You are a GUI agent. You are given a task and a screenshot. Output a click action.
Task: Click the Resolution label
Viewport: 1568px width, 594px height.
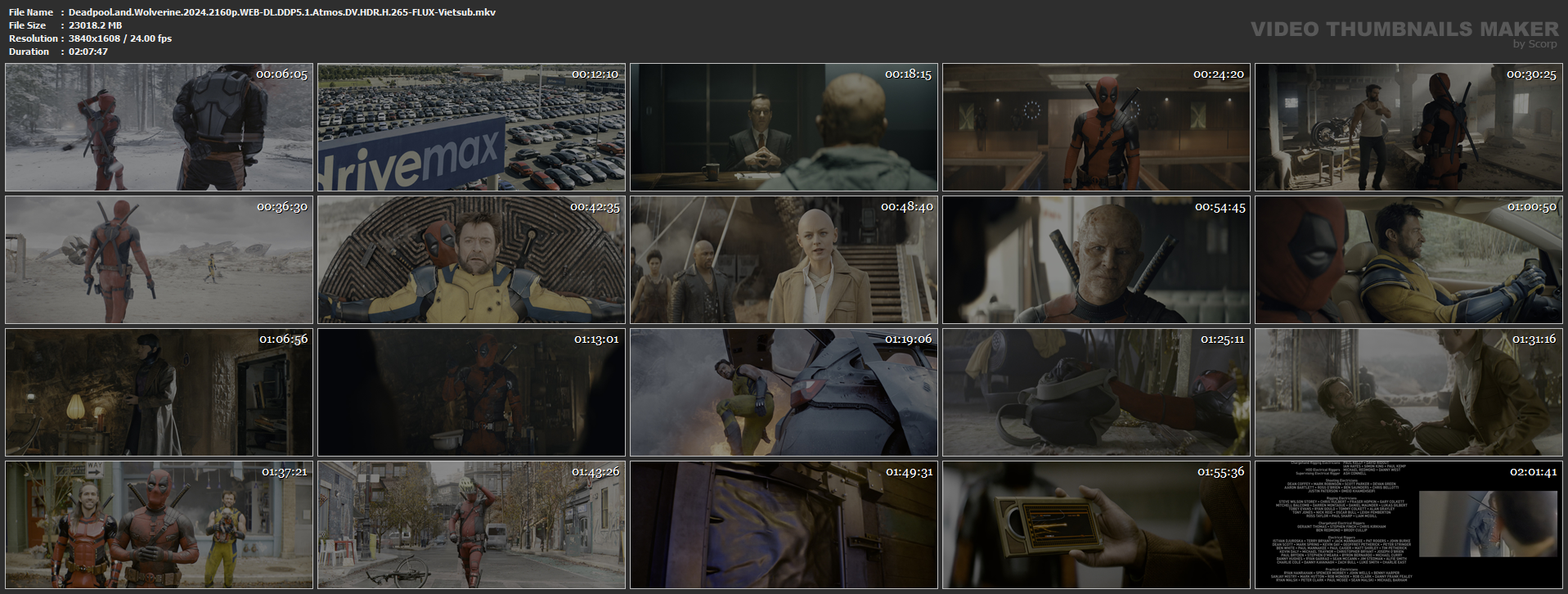pos(34,38)
